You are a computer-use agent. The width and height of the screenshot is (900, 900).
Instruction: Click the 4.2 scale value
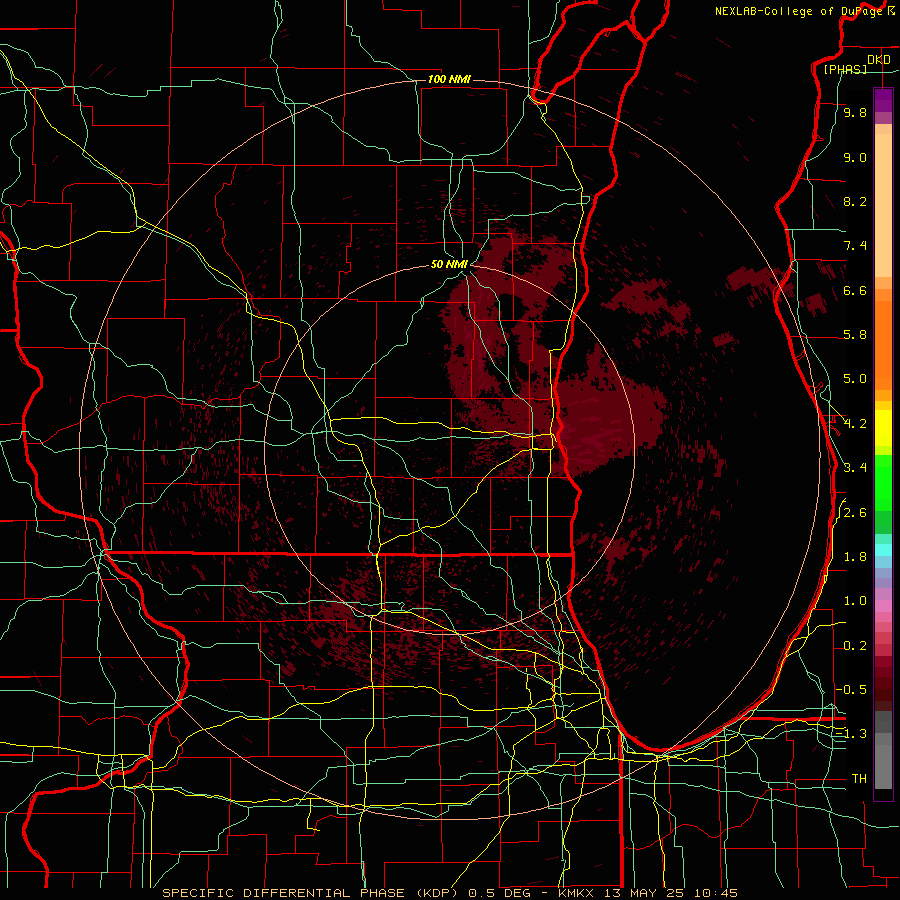pos(855,424)
